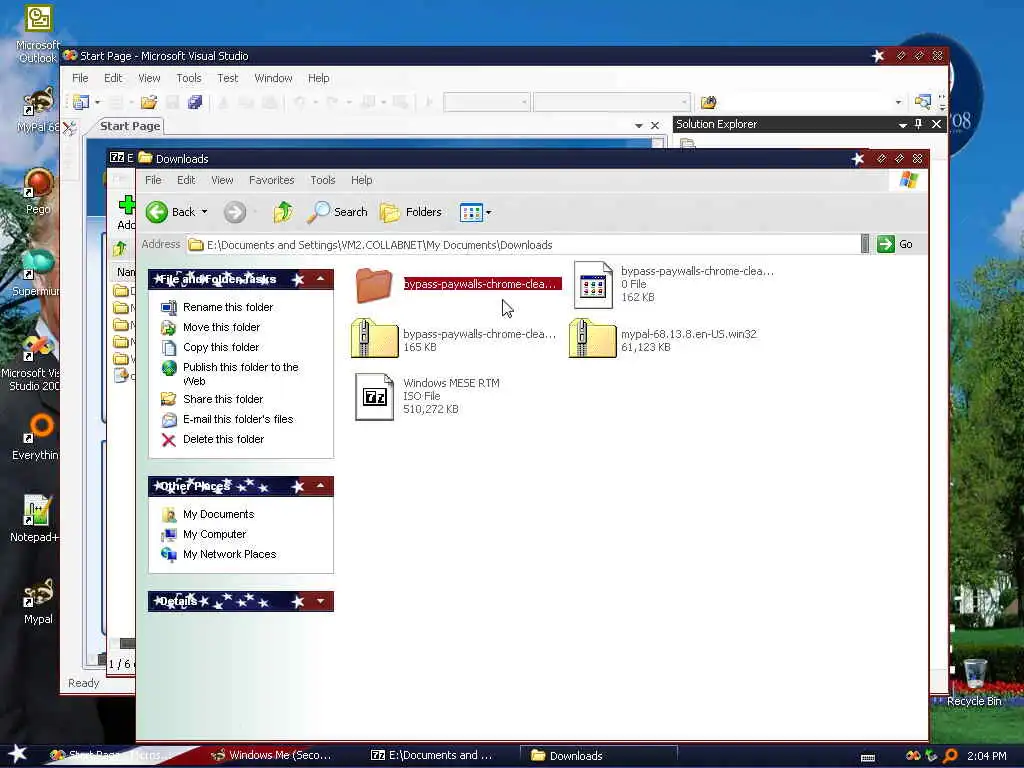Screen dimensions: 1024x768
Task: Open Solution Explorer window position dropdown
Action: (x=903, y=124)
